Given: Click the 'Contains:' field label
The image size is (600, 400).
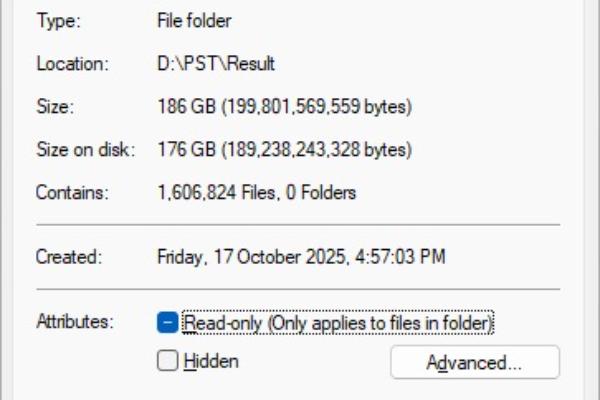Looking at the screenshot, I should click(x=72, y=192).
